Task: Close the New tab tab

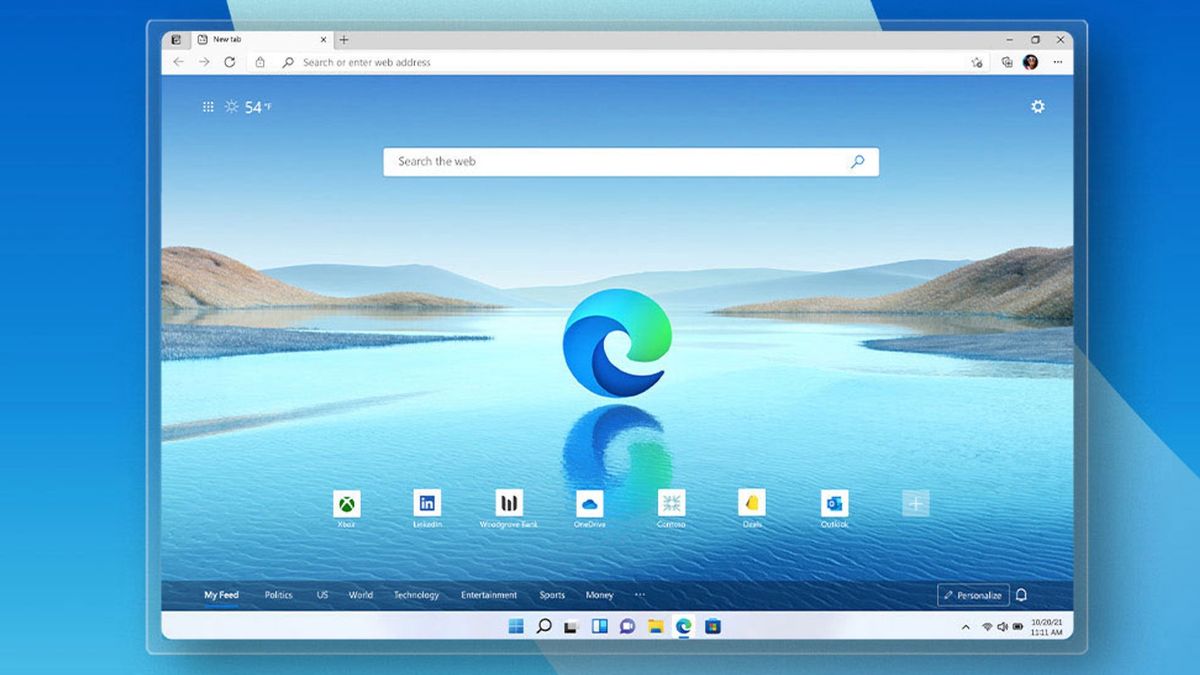Action: [322, 40]
